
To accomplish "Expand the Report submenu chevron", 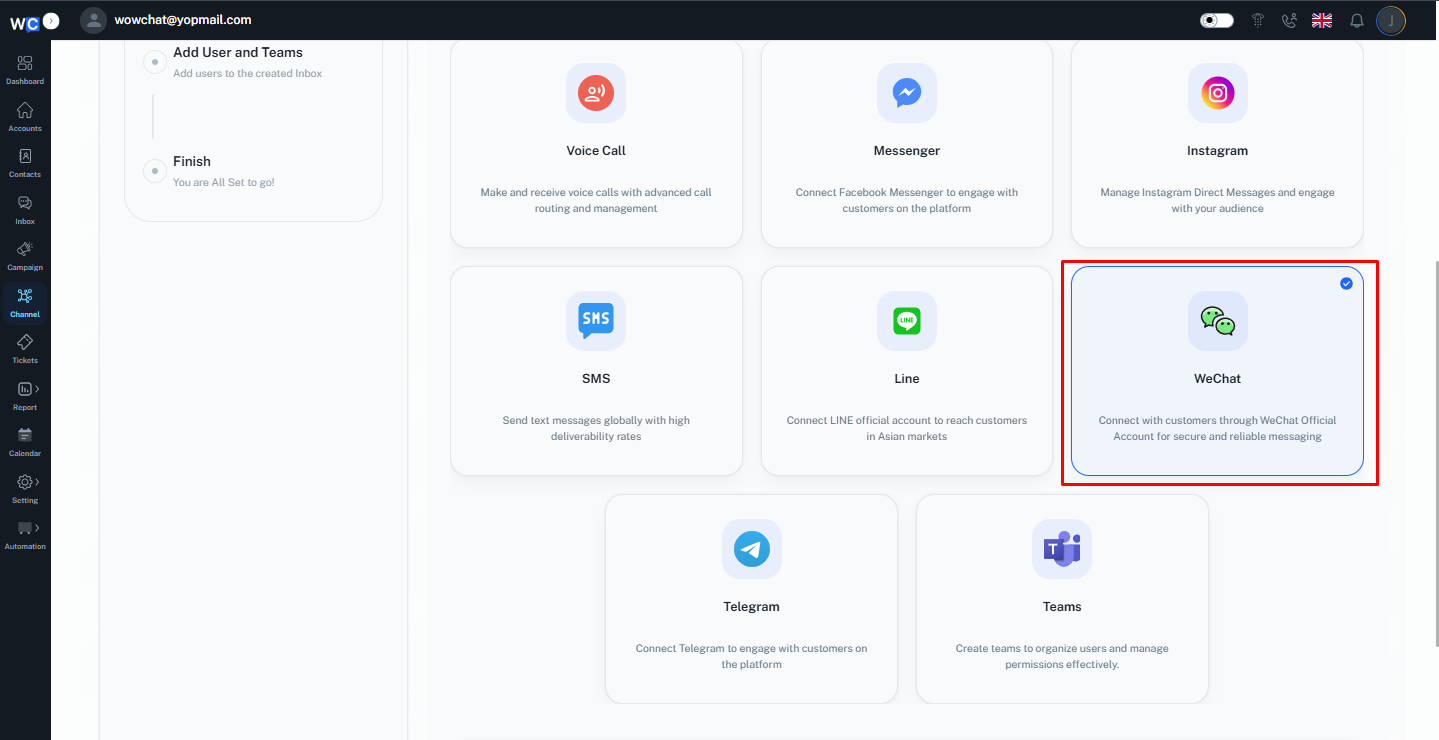I will click(x=37, y=388).
